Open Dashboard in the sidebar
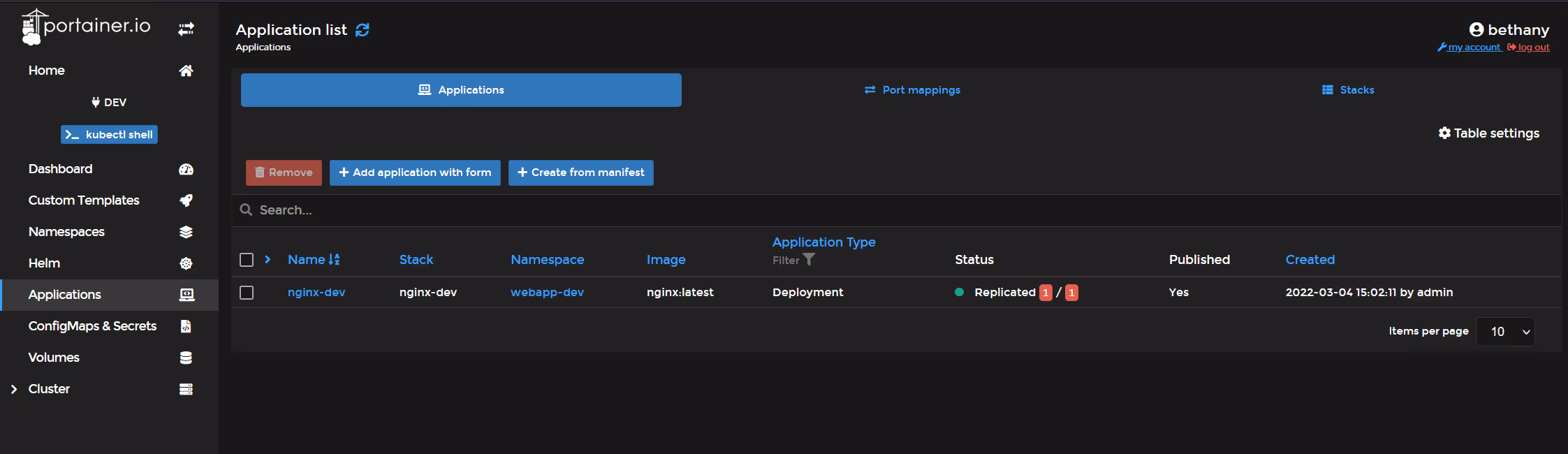Viewport: 1568px width, 454px height. [x=60, y=169]
